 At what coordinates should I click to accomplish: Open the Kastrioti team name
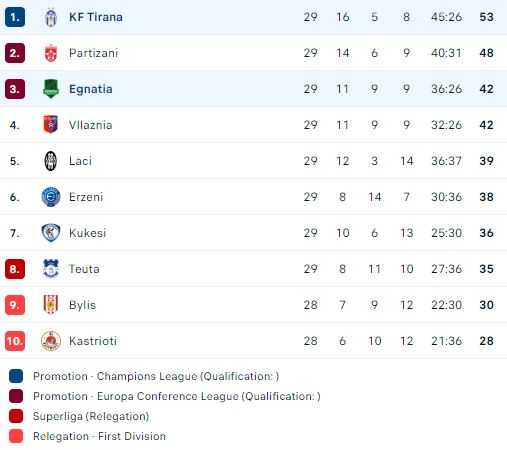coord(93,341)
